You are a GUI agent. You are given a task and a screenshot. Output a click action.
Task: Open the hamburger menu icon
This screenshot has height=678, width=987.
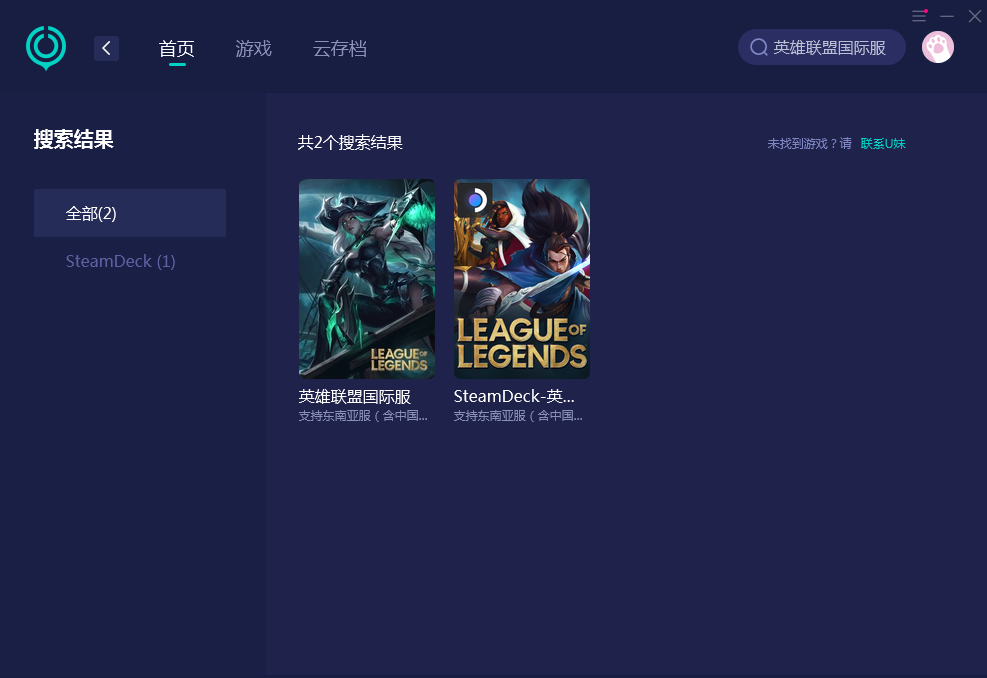click(x=919, y=16)
